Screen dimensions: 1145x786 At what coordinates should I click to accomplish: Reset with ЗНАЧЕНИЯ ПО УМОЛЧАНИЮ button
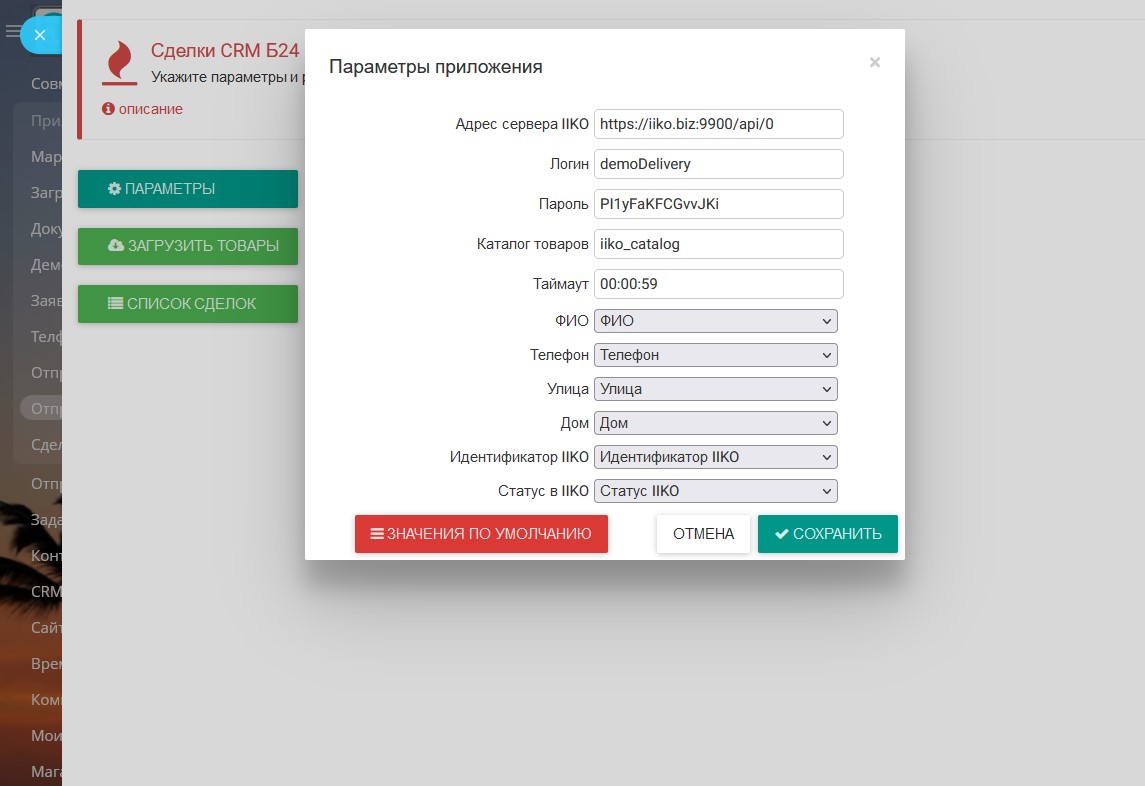[481, 534]
